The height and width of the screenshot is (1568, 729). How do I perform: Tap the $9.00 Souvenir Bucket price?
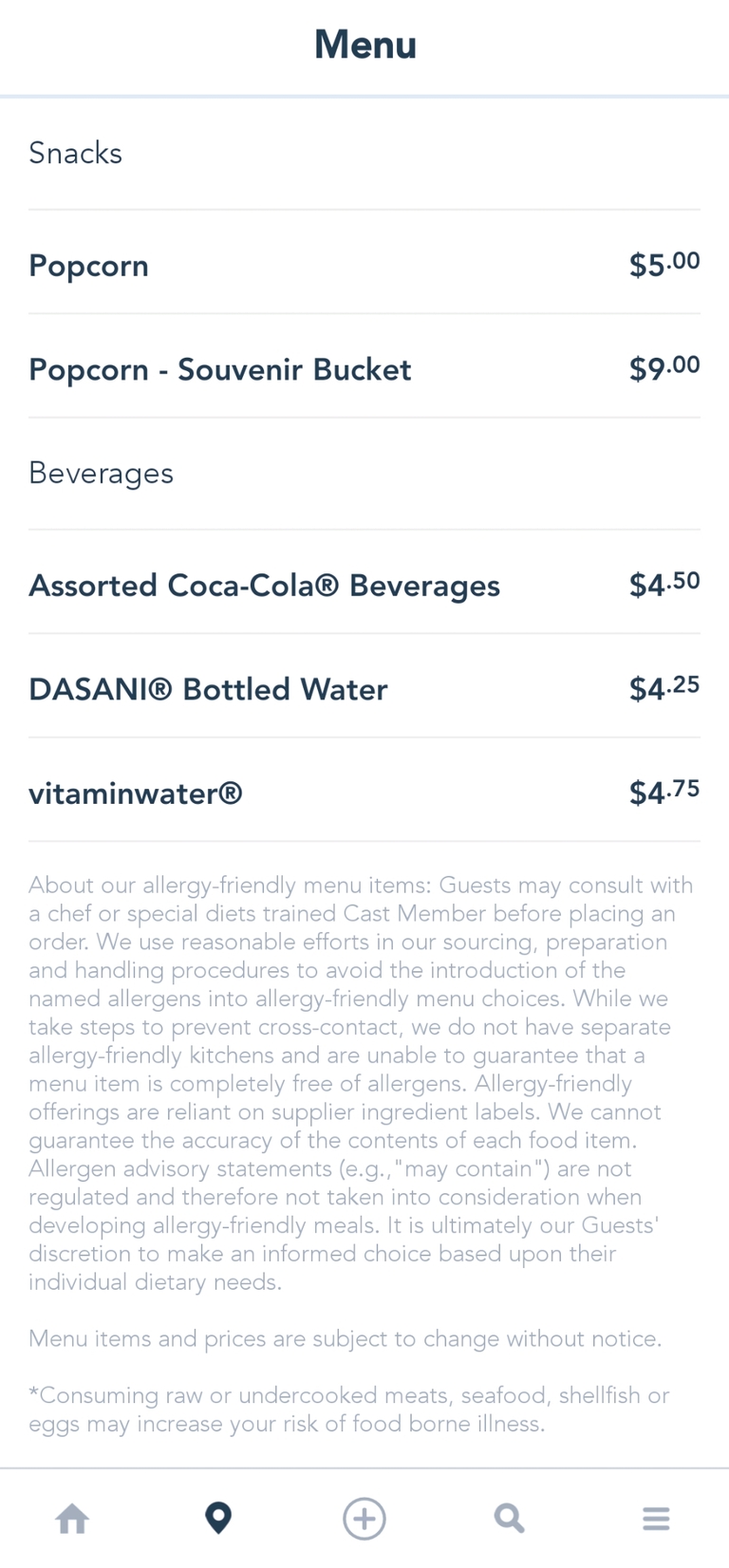pyautogui.click(x=664, y=368)
